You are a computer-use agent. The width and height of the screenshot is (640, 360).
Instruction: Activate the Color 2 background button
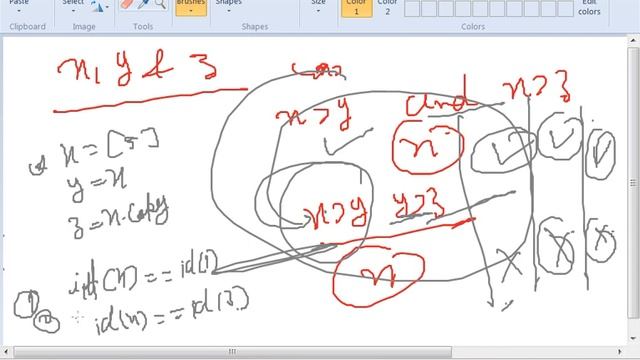point(387,8)
